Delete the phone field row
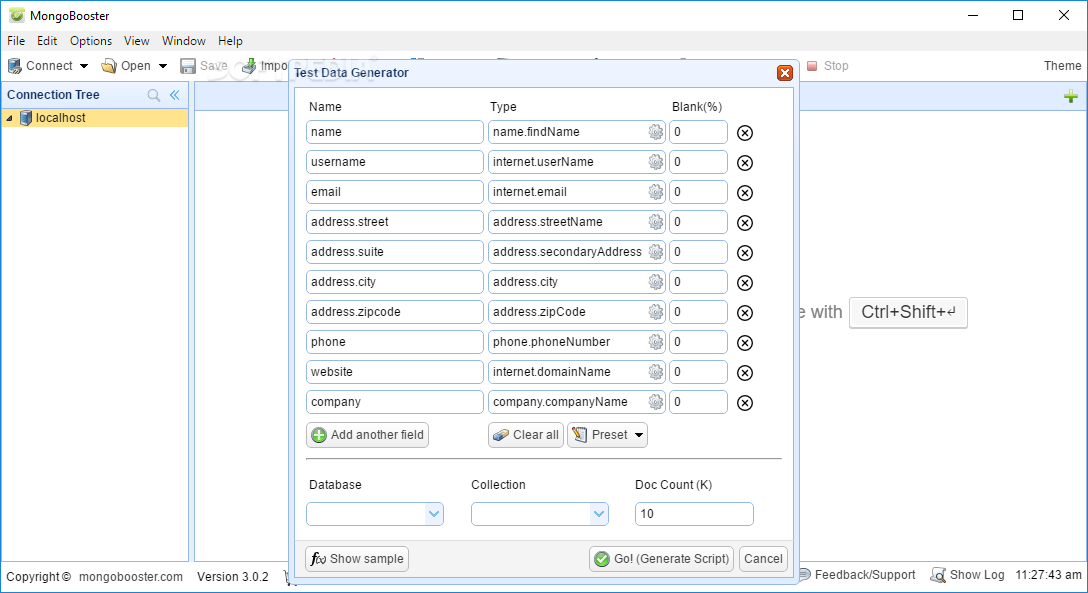 pos(745,343)
